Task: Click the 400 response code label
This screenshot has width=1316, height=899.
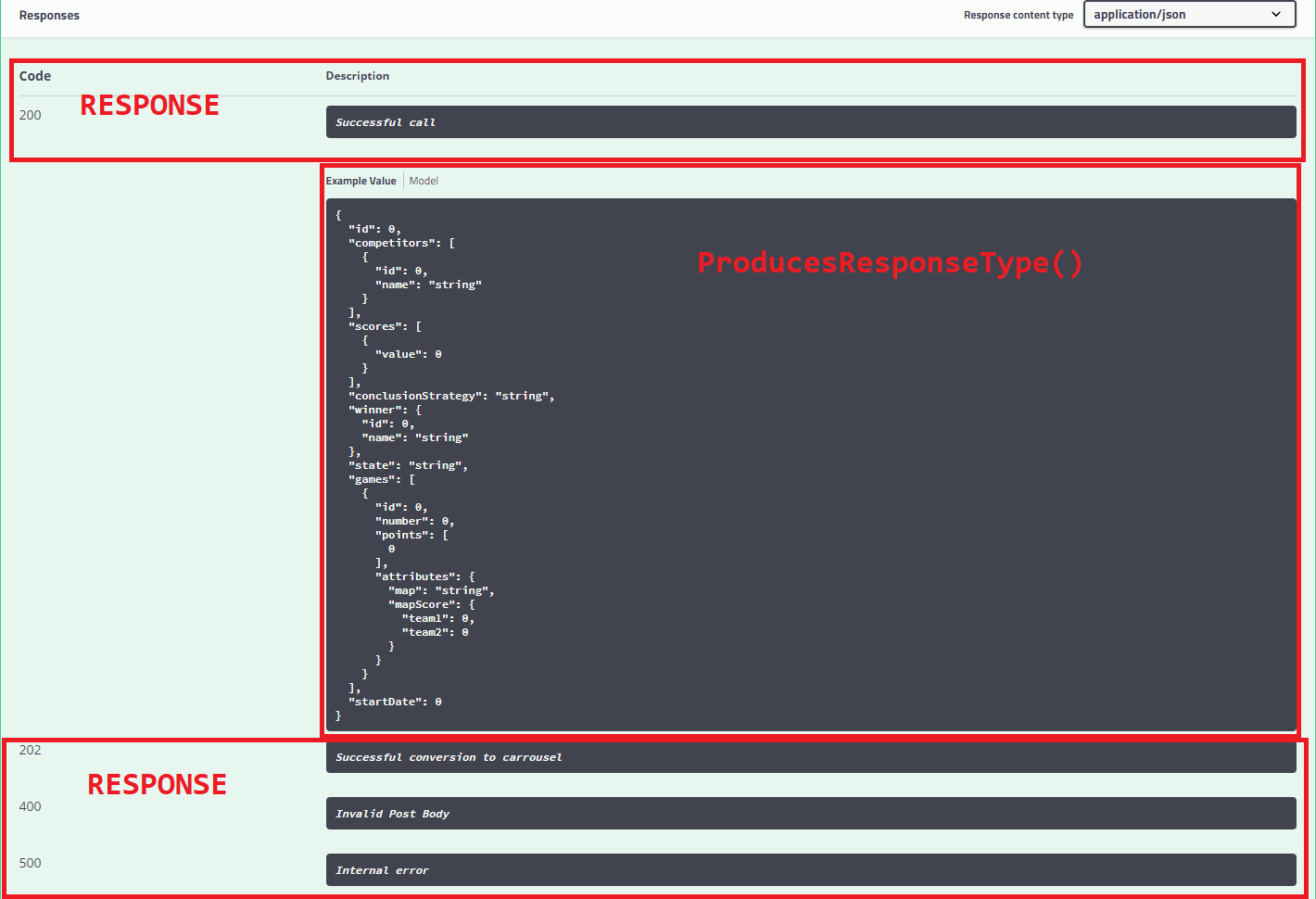Action: 29,806
